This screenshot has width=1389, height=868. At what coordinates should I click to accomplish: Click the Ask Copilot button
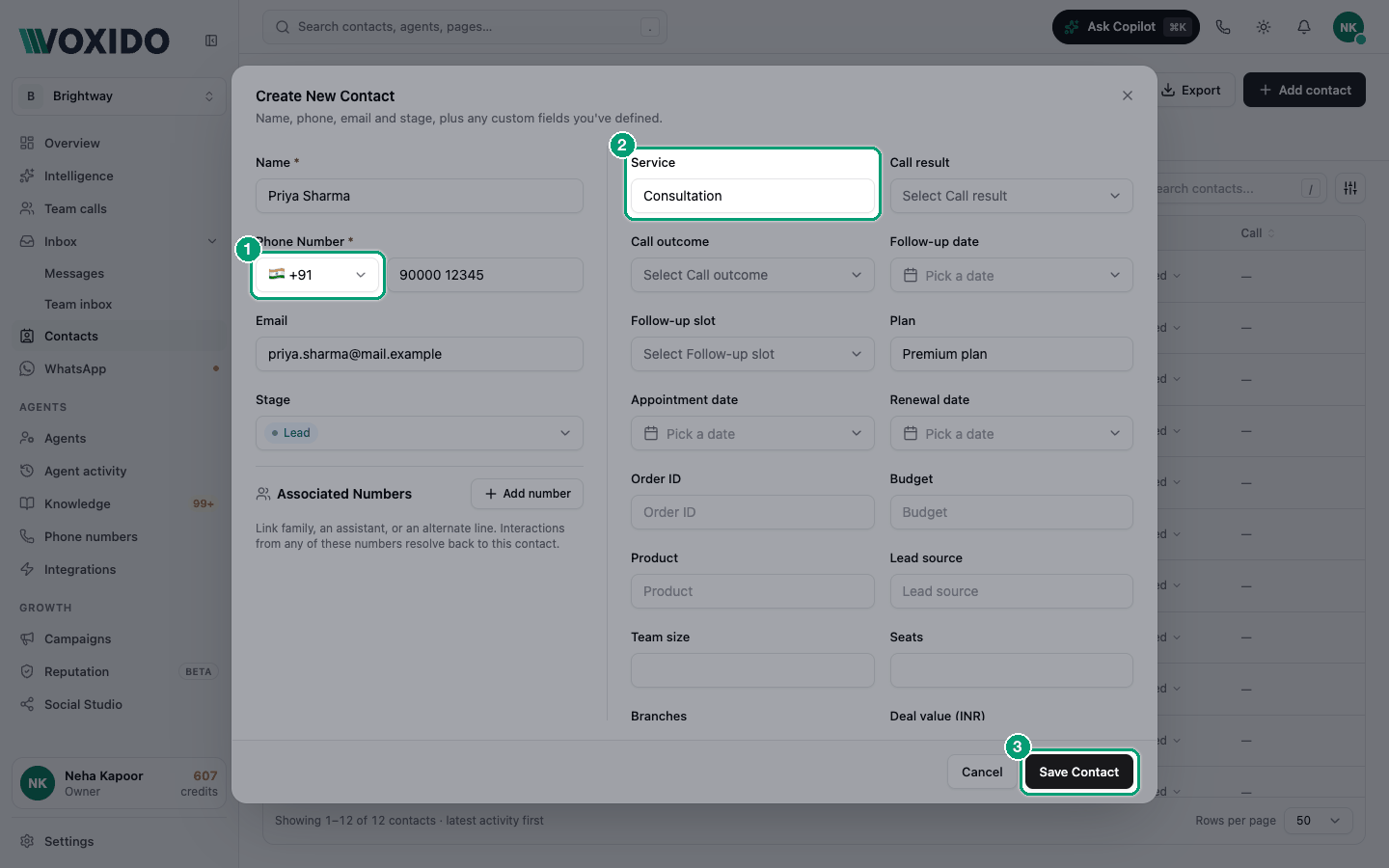tap(1126, 27)
